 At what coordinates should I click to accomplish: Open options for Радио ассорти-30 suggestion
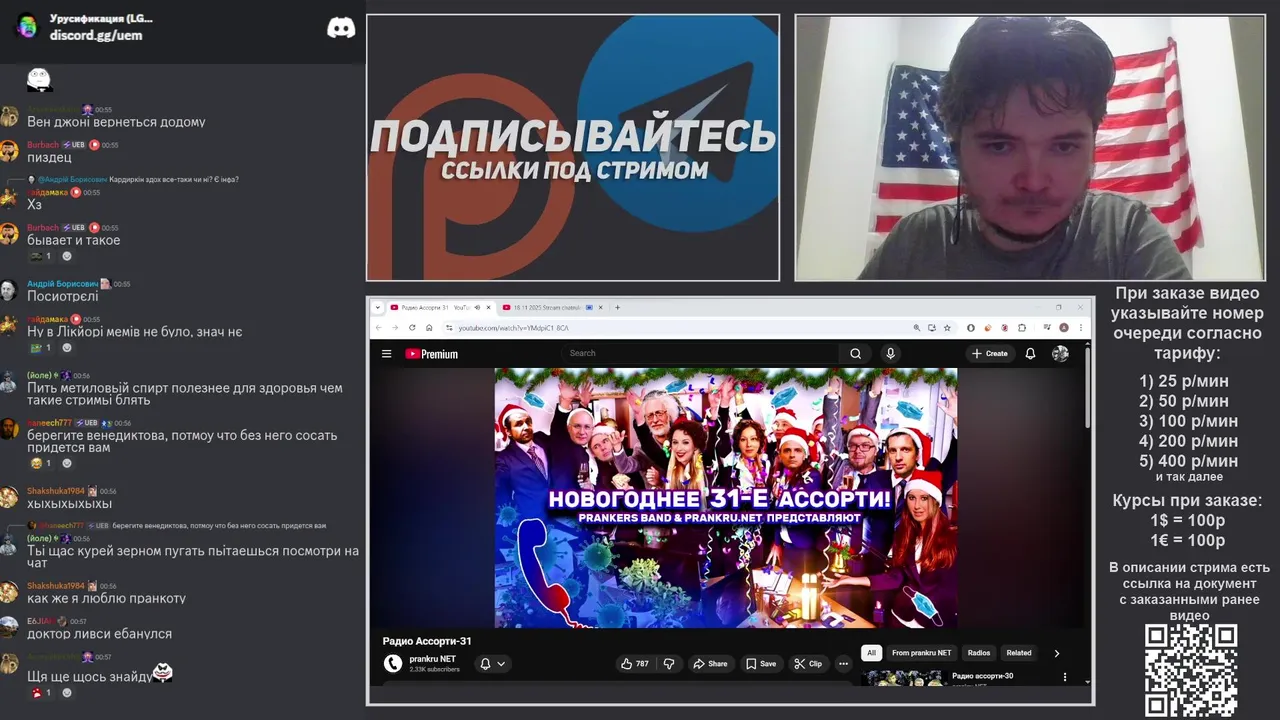click(x=1064, y=677)
